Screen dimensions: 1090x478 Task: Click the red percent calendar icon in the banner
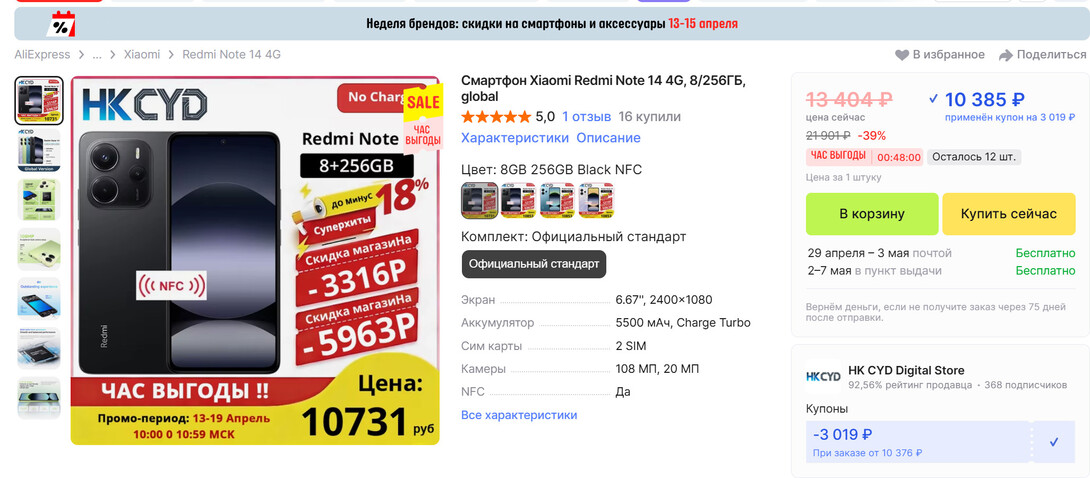pos(61,24)
